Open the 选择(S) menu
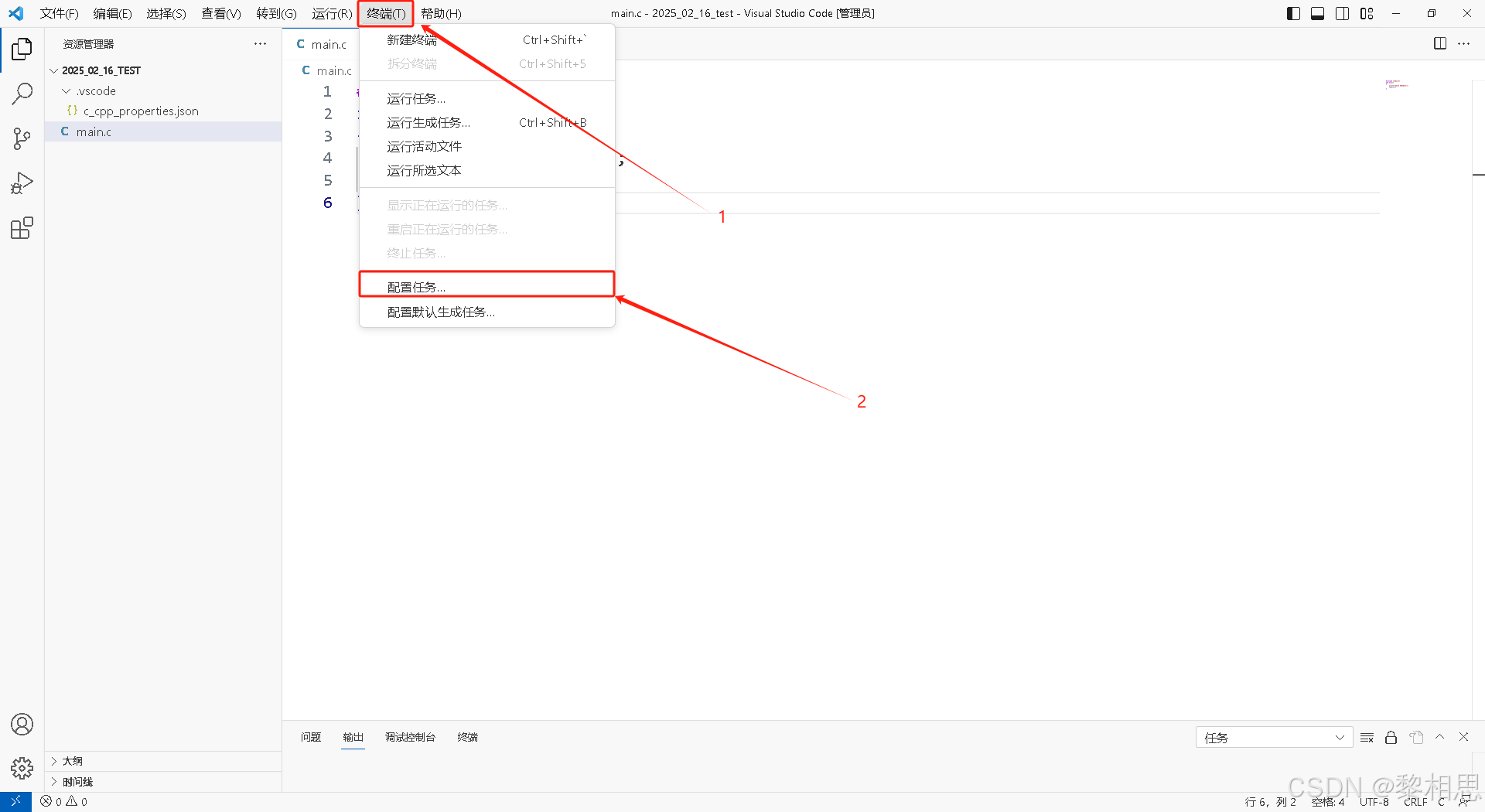The width and height of the screenshot is (1485, 812). 166,14
